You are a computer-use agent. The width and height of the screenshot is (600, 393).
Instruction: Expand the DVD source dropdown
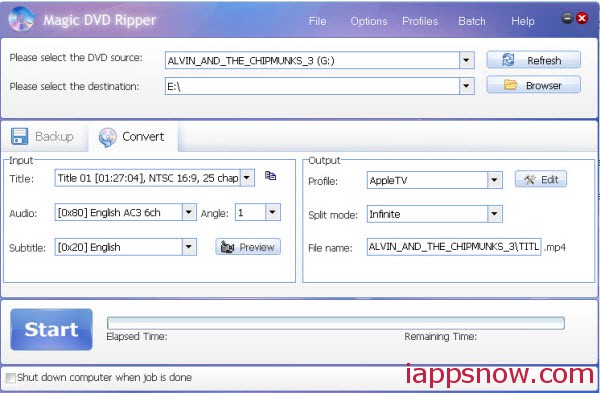click(x=466, y=60)
